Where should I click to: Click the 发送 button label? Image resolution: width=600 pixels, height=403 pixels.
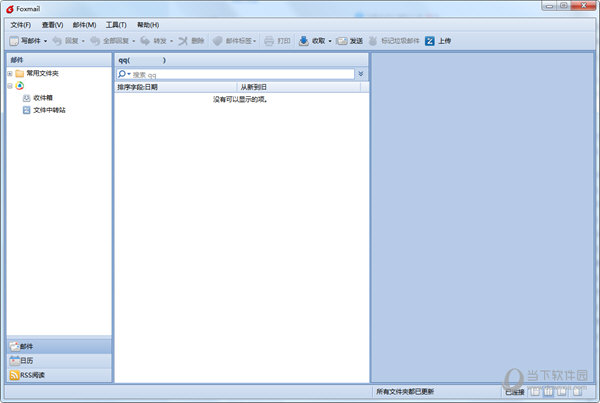point(356,41)
